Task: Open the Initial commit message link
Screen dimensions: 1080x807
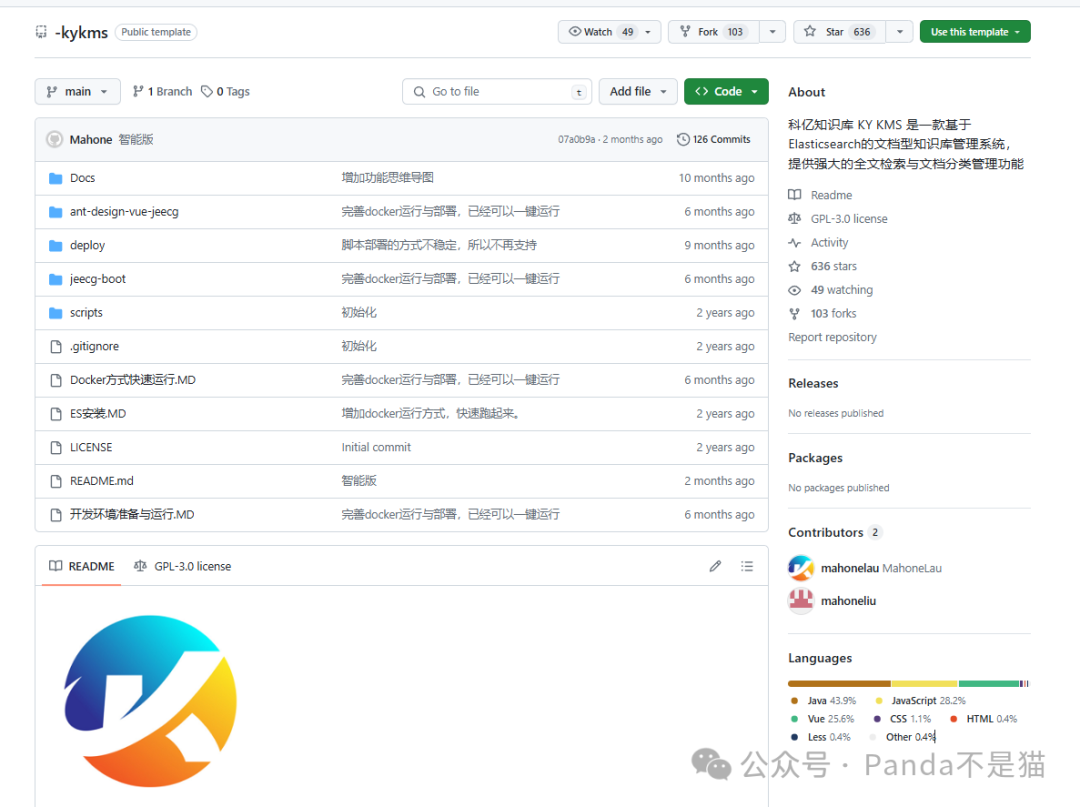Action: pos(376,448)
